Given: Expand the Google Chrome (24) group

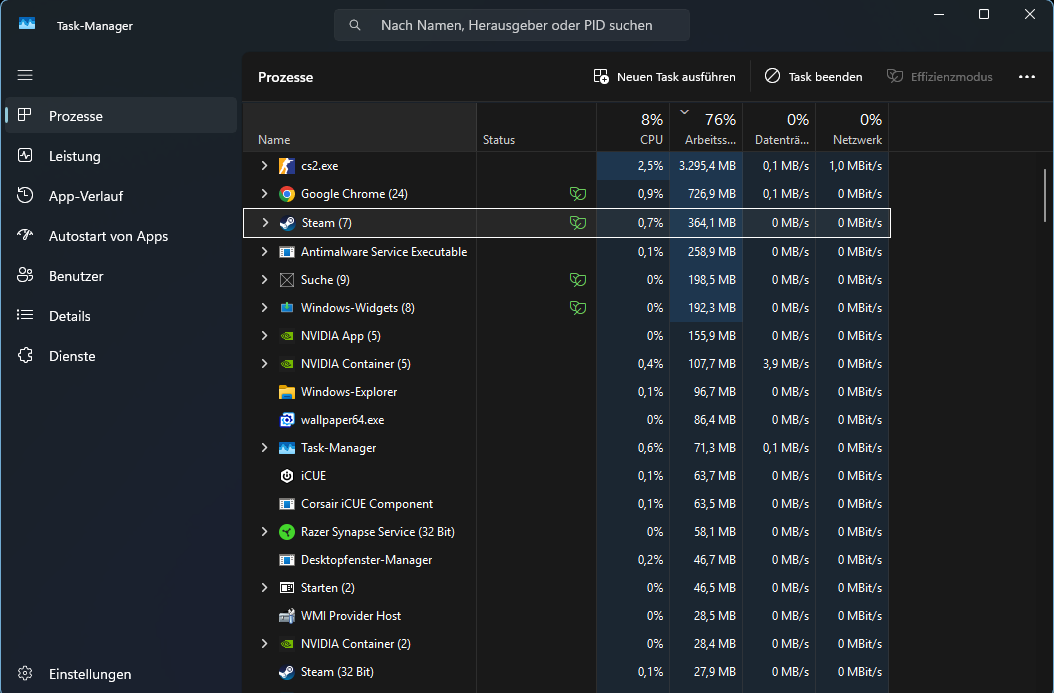Looking at the screenshot, I should pos(264,194).
